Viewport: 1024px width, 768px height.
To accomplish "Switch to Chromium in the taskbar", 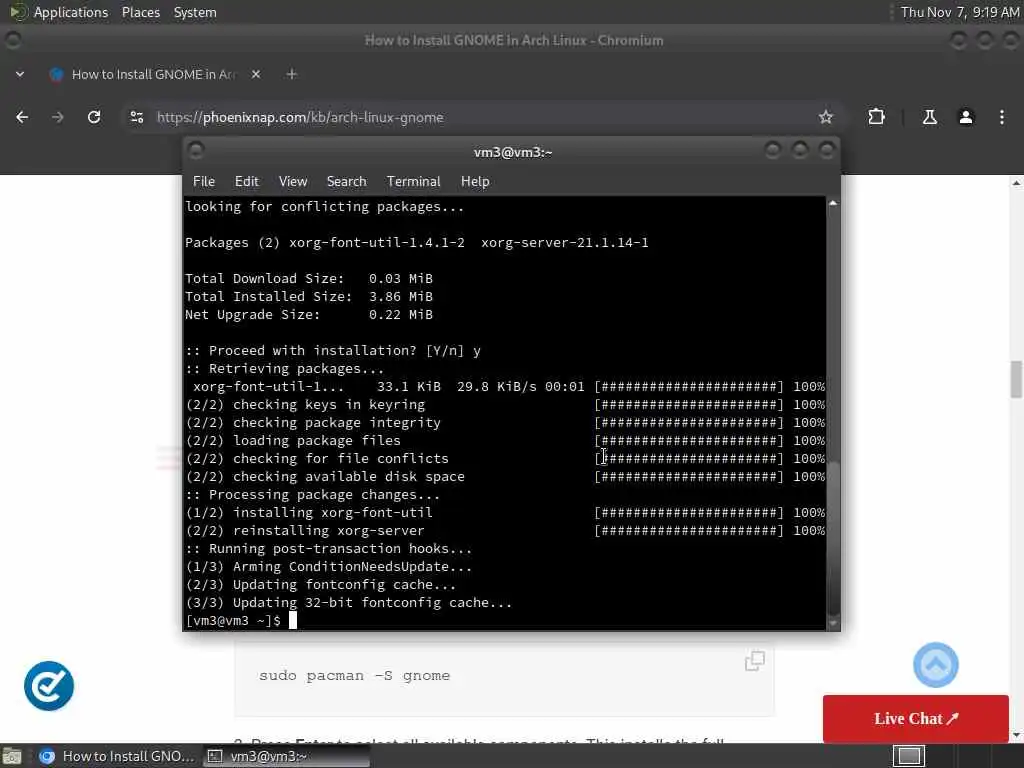I will click(116, 756).
